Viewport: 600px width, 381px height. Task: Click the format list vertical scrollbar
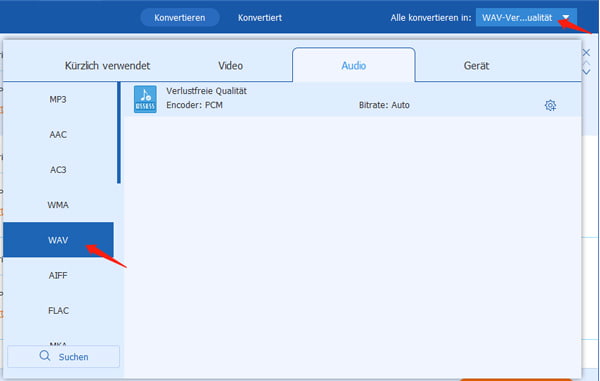click(119, 133)
